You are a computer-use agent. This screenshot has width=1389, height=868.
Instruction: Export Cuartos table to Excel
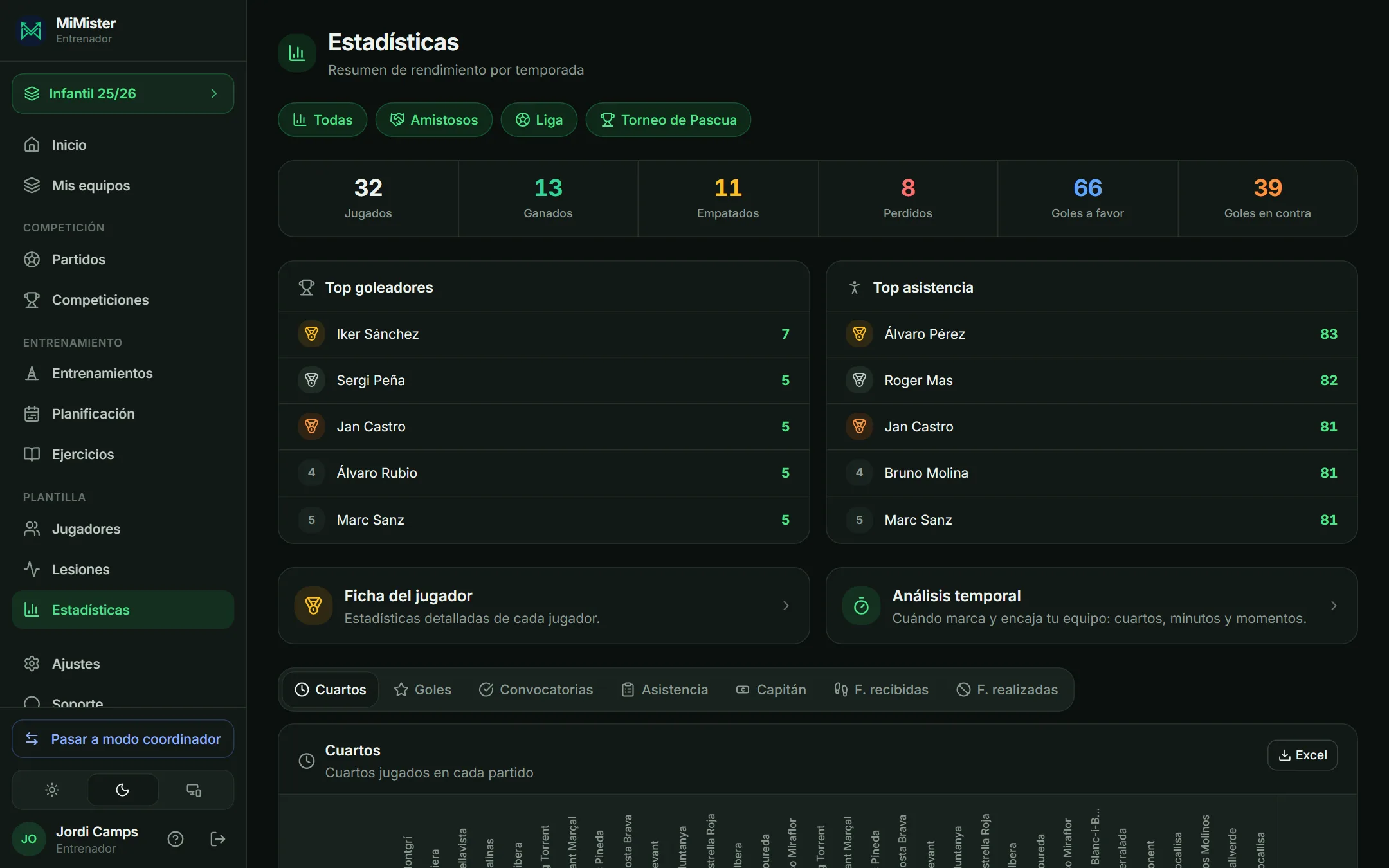point(1302,755)
